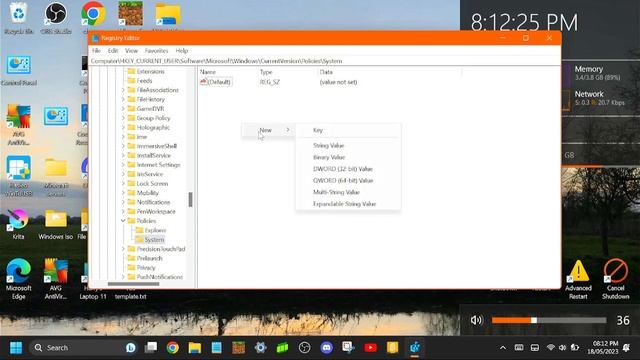The image size is (640, 360).
Task: Click the Data column header
Action: click(390, 72)
